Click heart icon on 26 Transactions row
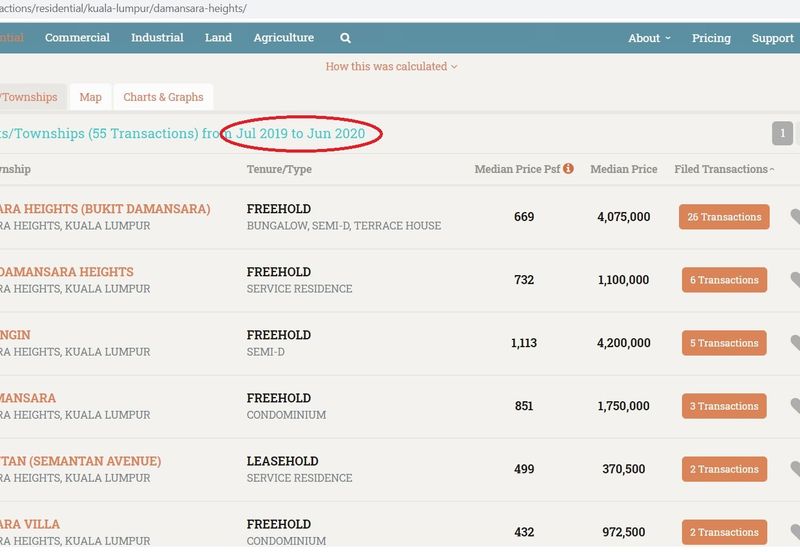The height and width of the screenshot is (552, 800). coord(795,217)
